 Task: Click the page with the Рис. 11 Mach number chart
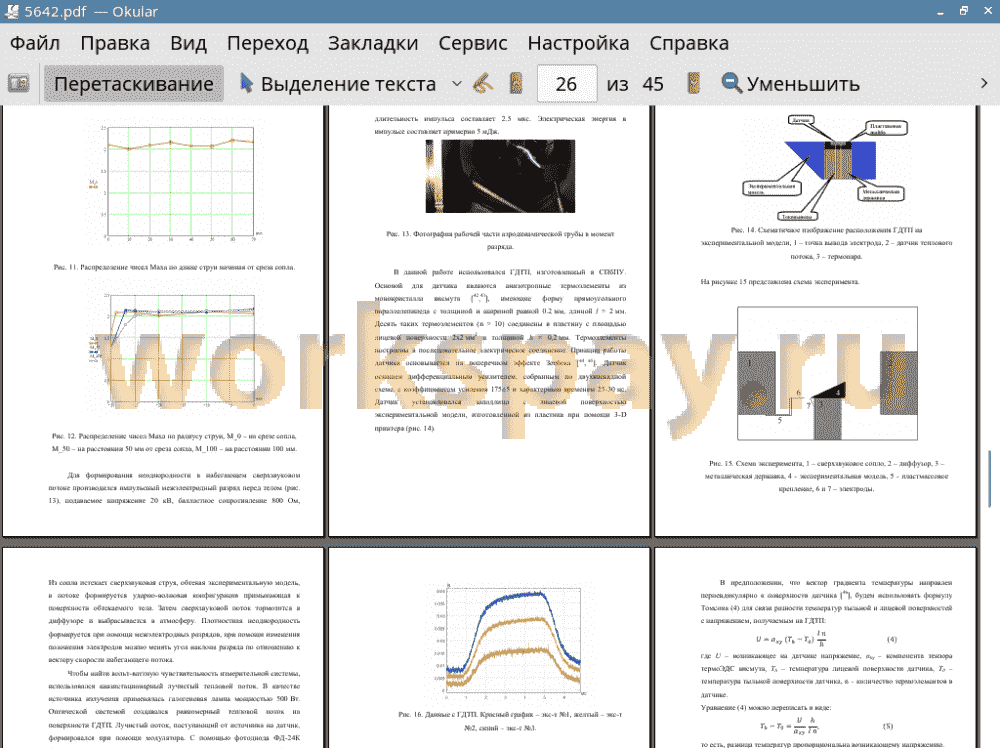[163, 321]
